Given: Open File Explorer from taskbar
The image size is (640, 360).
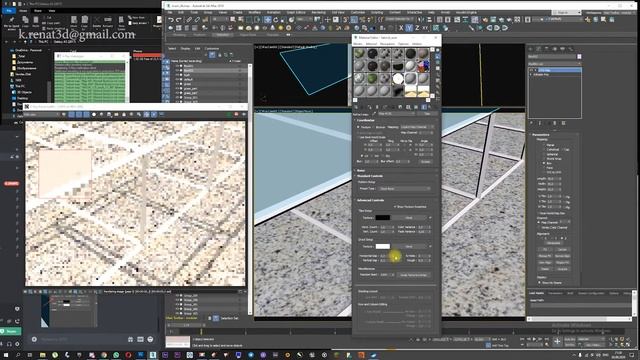Looking at the screenshot, I should coord(42,355).
